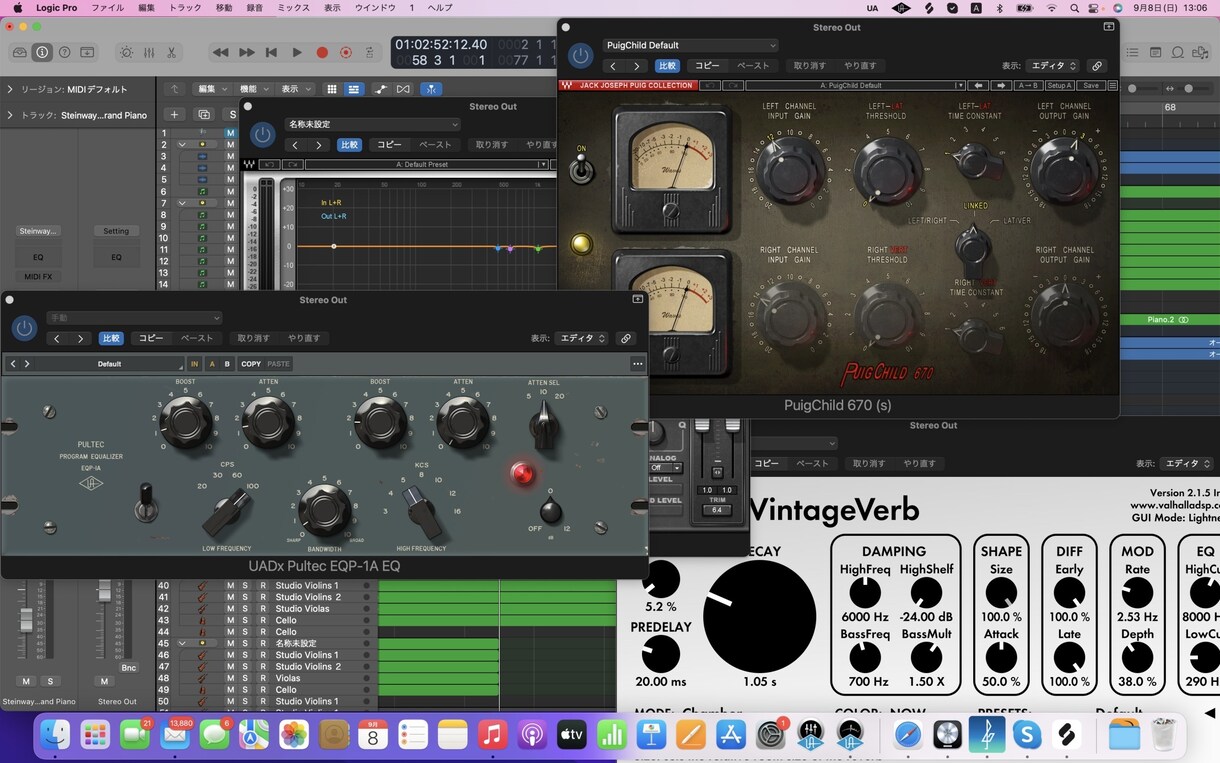1220x763 pixels.
Task: Toggle link icon in PuigChild window header
Action: (1097, 66)
